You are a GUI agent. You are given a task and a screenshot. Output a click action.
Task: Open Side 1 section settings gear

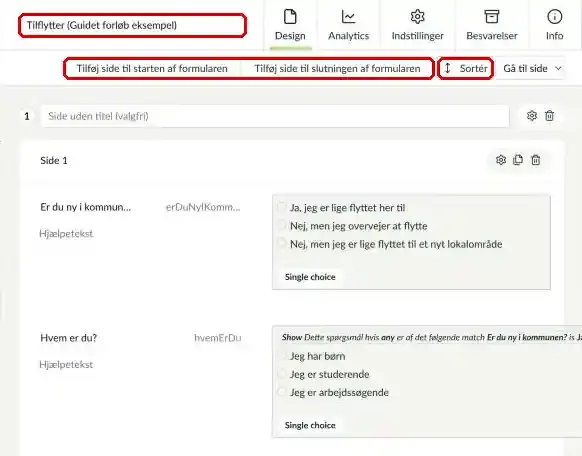[501, 160]
